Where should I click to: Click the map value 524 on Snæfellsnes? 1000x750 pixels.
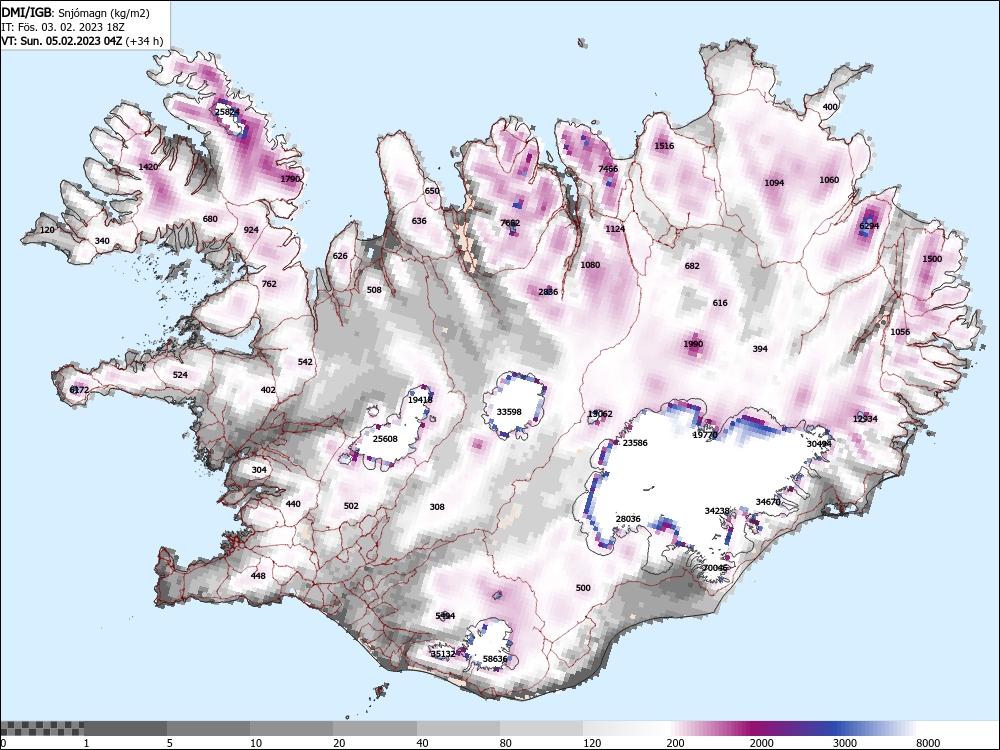(180, 375)
